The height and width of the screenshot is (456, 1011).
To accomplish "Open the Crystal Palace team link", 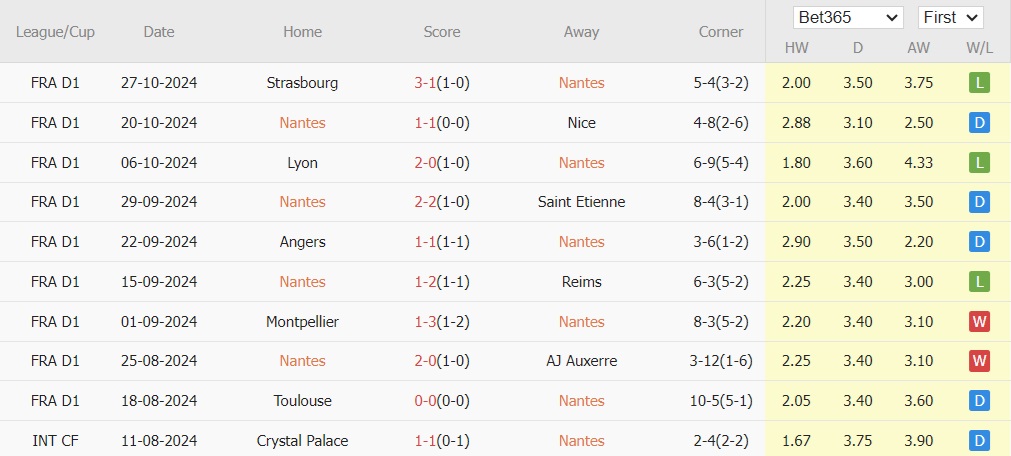I will 302,440.
